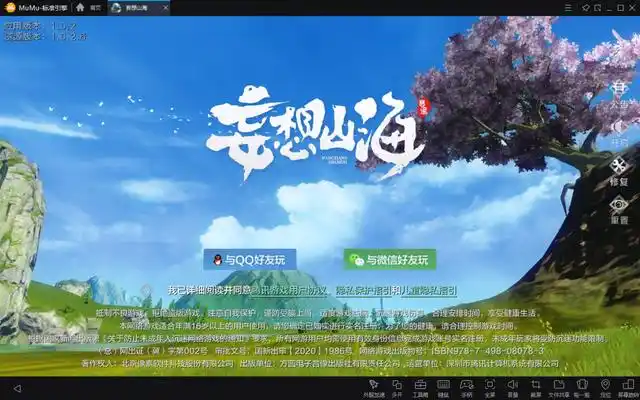Click the MuMu logo in the title bar
This screenshot has width=640, height=400.
click(x=10, y=8)
